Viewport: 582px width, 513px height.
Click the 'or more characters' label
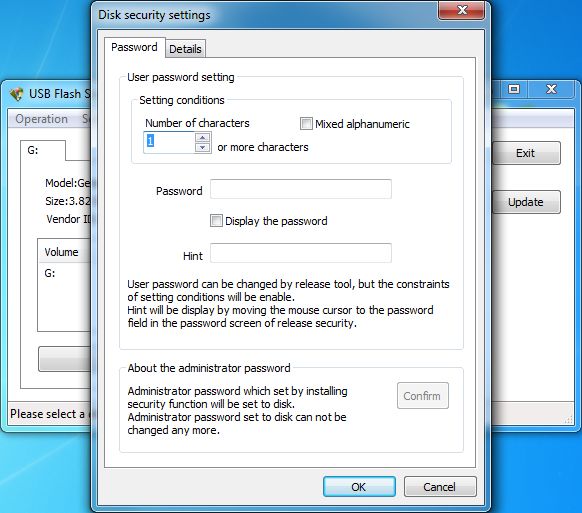point(263,147)
